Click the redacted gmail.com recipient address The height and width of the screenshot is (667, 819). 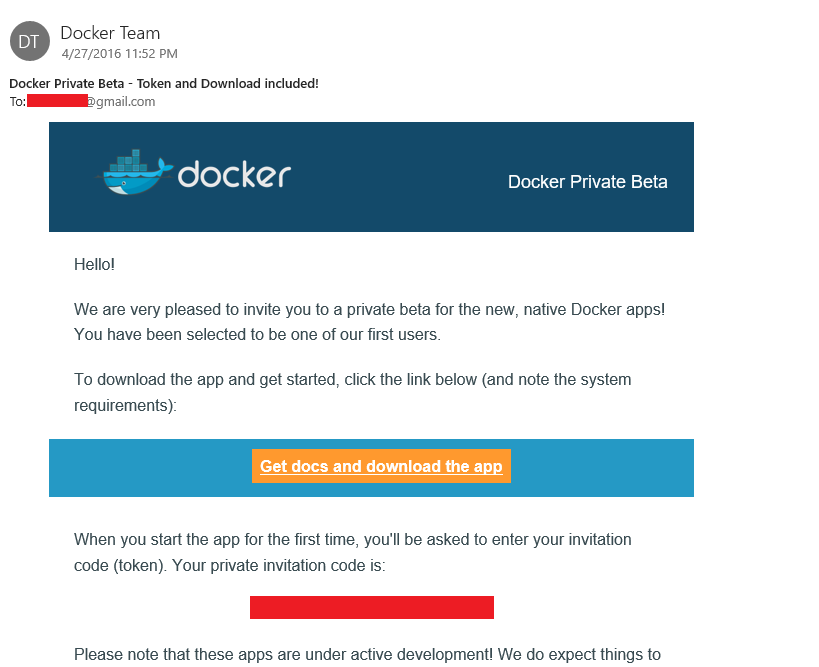(91, 101)
